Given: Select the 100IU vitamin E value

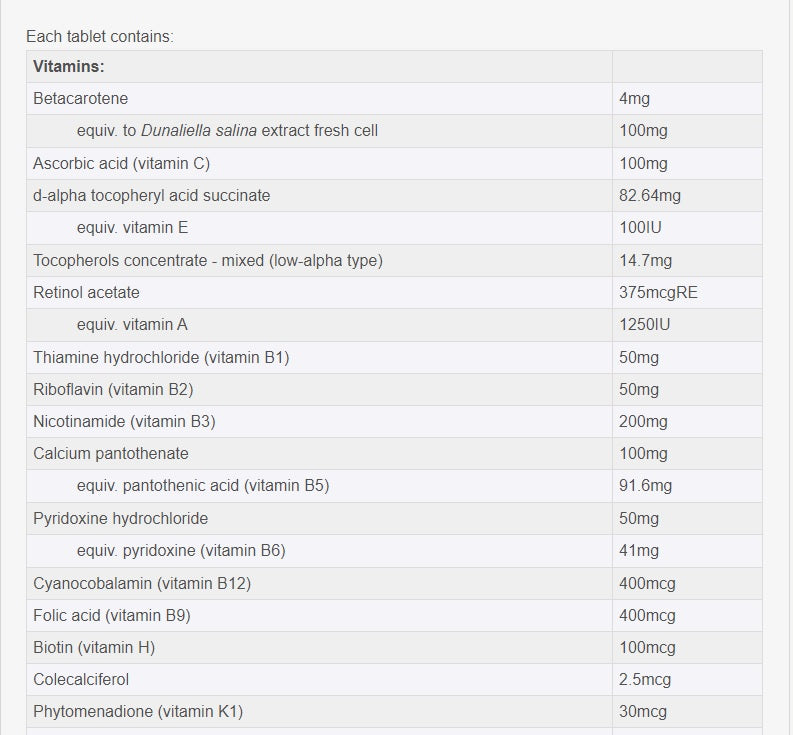Looking at the screenshot, I should click(x=640, y=228).
